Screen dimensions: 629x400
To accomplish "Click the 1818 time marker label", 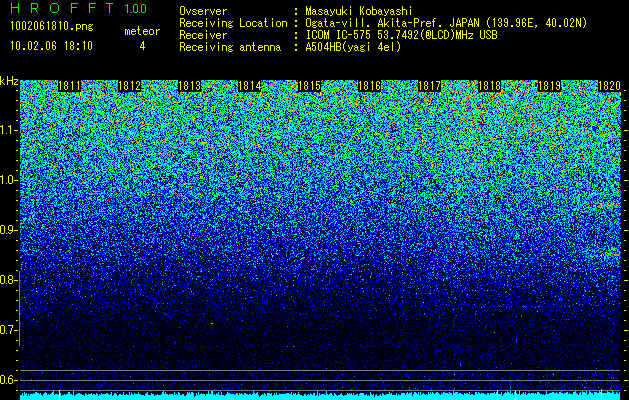I will coord(489,86).
